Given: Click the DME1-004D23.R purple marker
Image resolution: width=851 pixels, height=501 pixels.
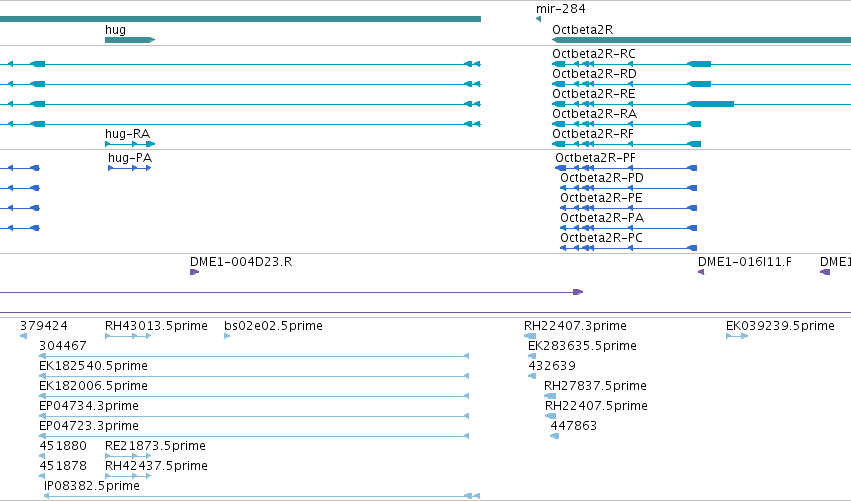Looking at the screenshot, I should (194, 272).
